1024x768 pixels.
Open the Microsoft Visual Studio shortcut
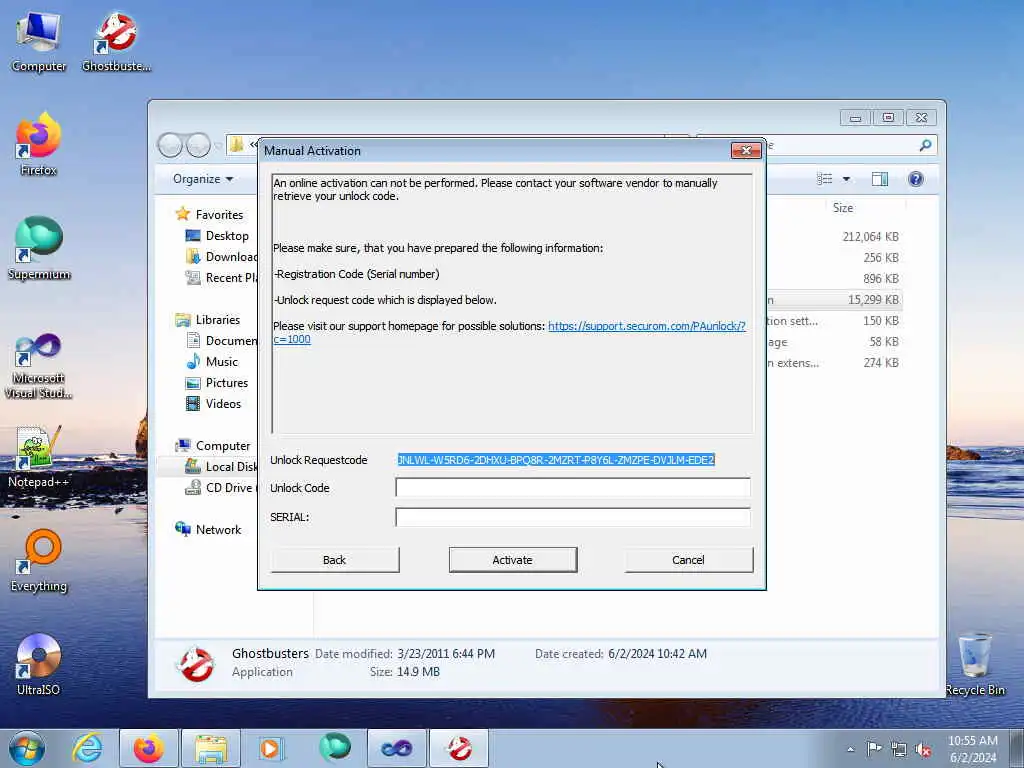(x=39, y=366)
